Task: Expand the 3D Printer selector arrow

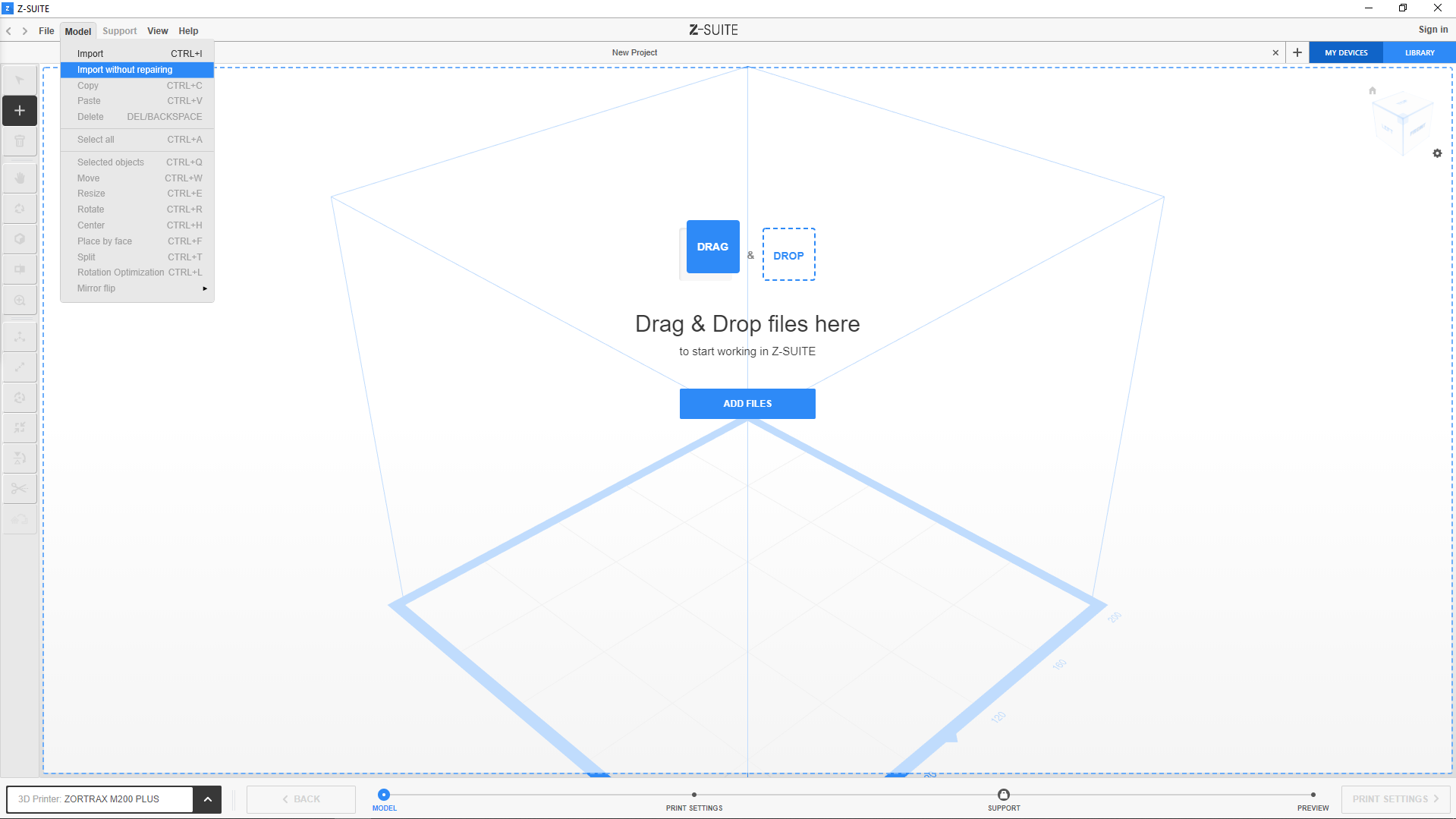Action: [207, 799]
